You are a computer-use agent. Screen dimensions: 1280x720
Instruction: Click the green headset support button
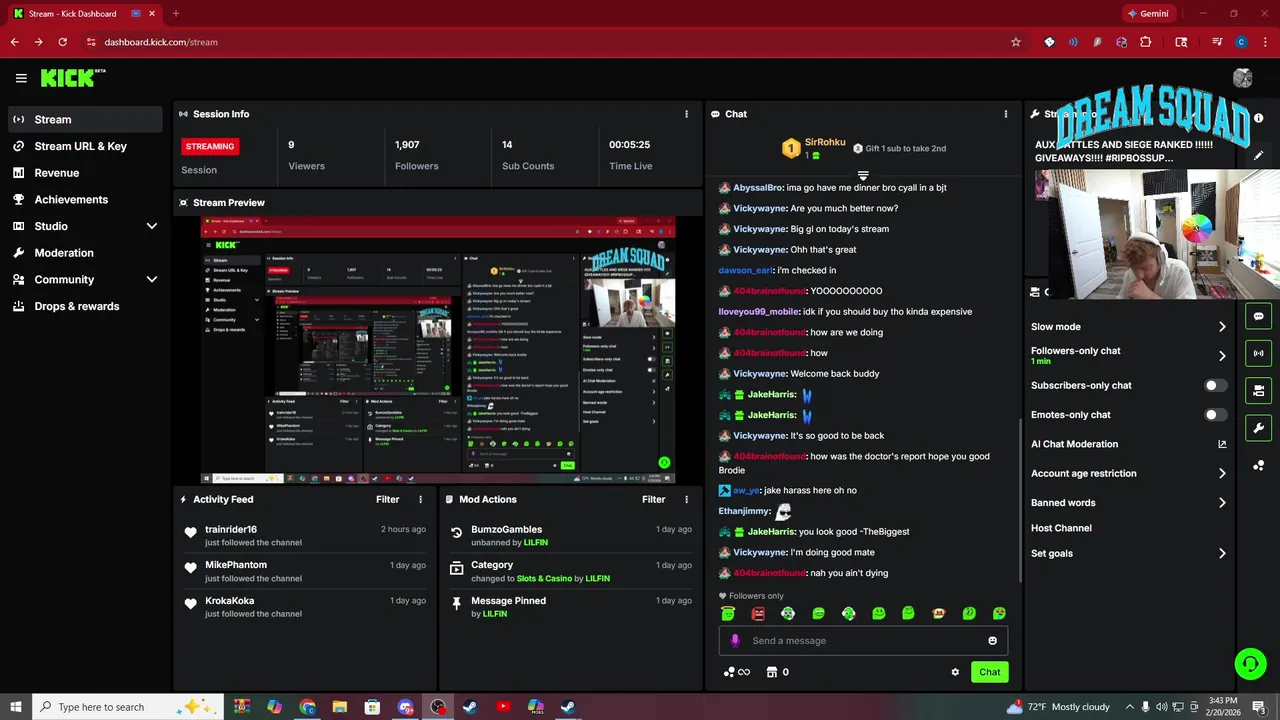pyautogui.click(x=1250, y=663)
